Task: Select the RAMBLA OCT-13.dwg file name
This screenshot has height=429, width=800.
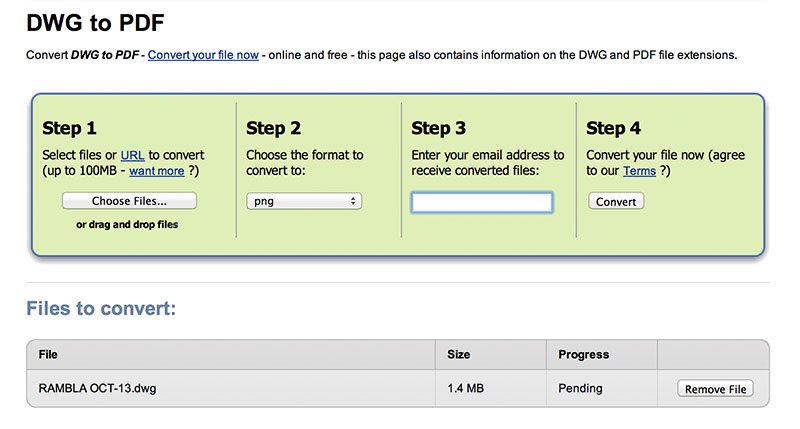Action: (x=98, y=389)
